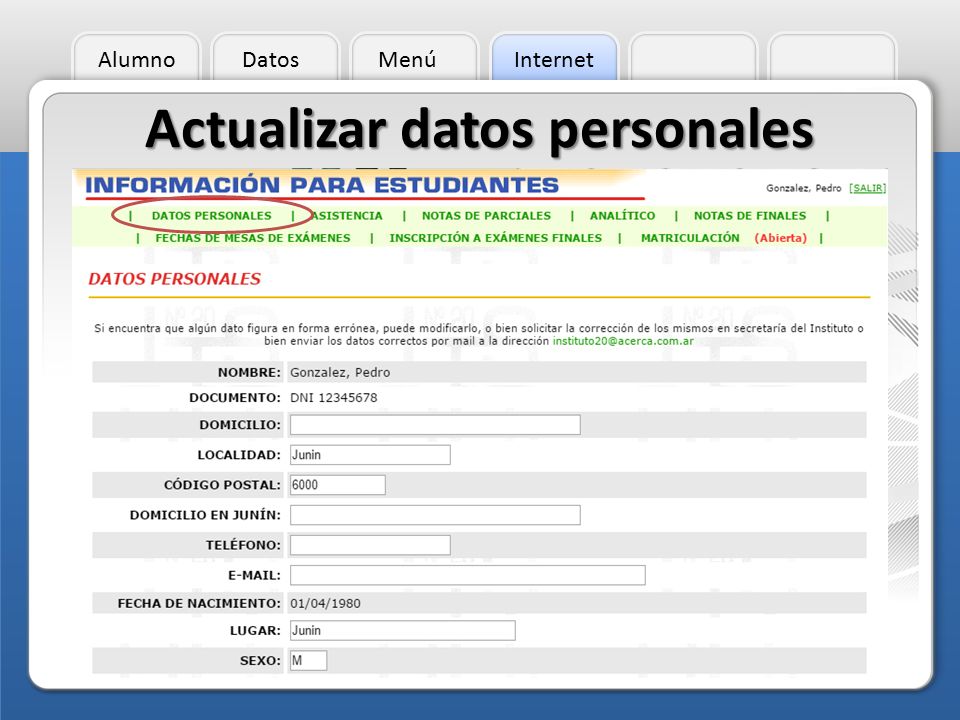Click the 'DNI 12345678' document value

[x=334, y=397]
